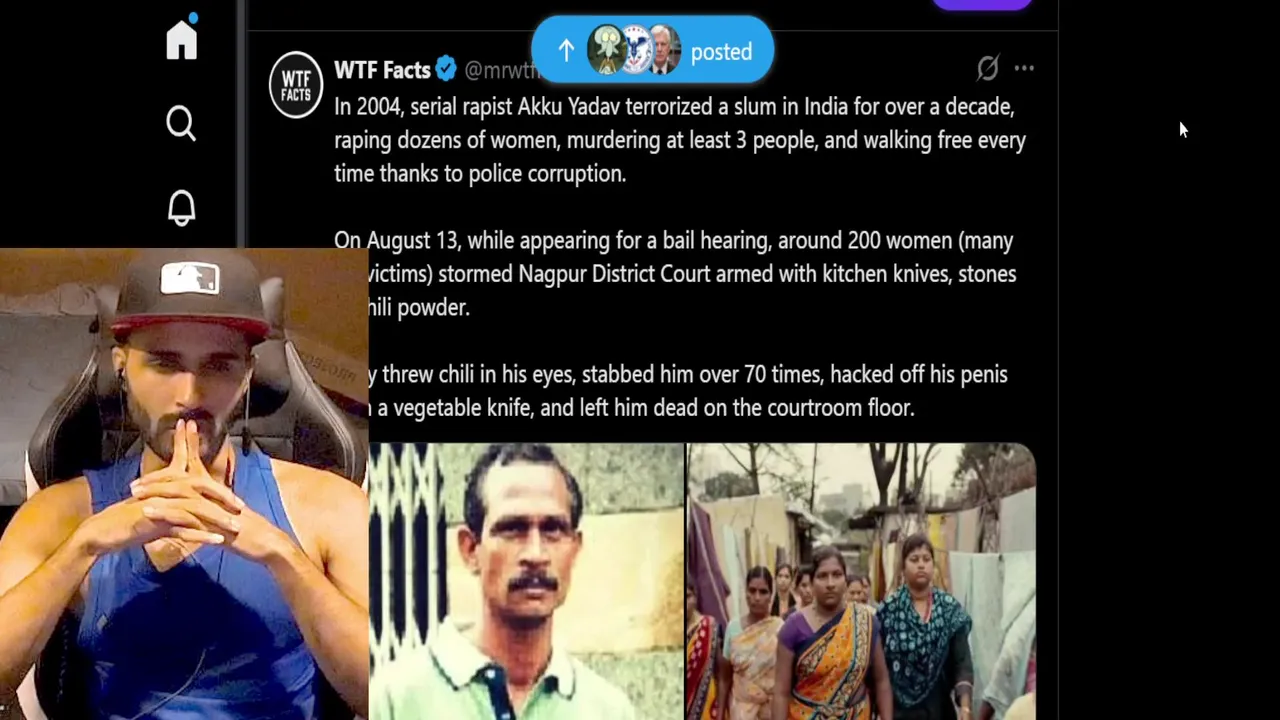Show new posts via 'posted' pill

click(x=652, y=50)
